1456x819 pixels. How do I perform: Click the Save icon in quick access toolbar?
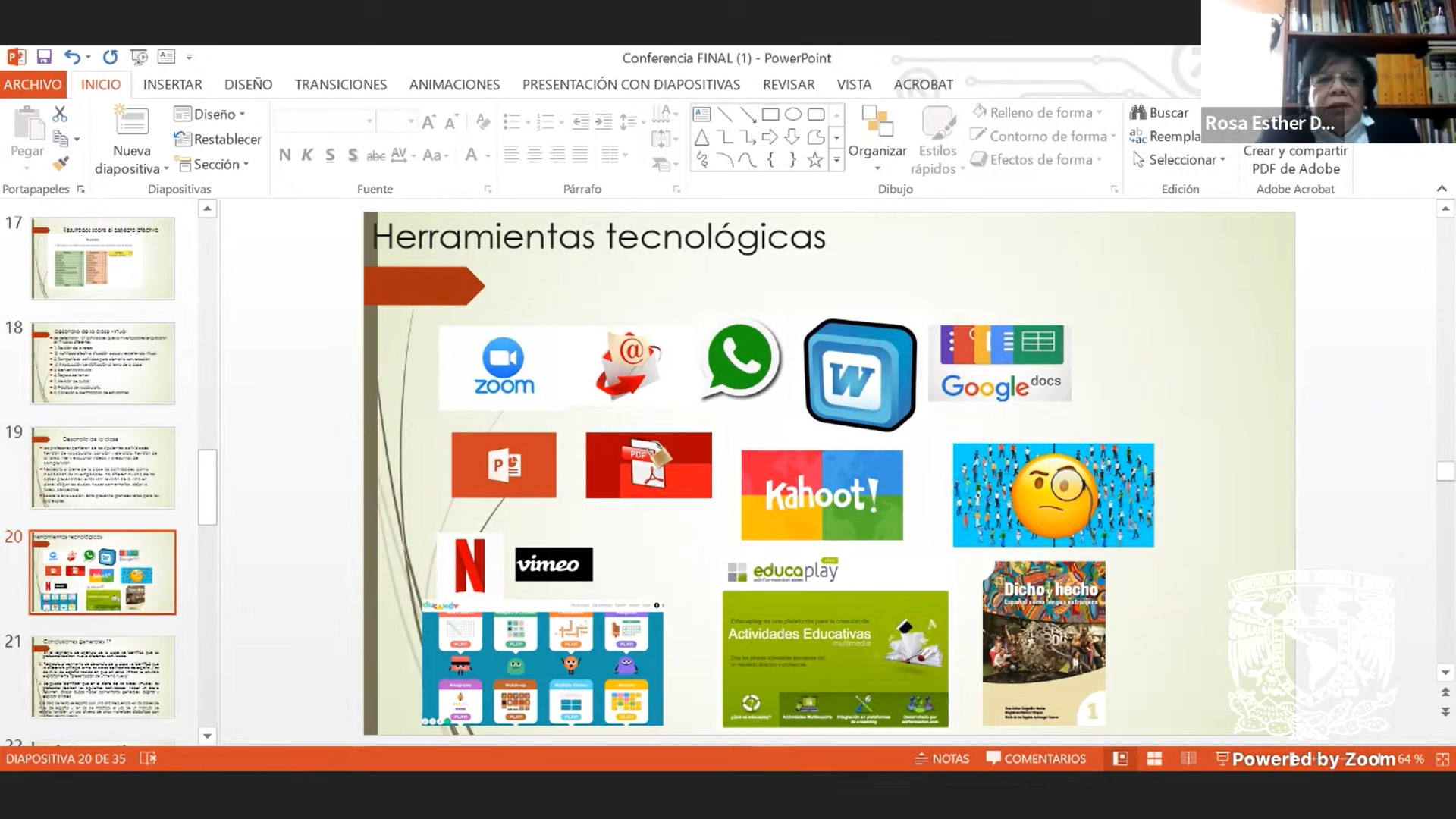(44, 57)
